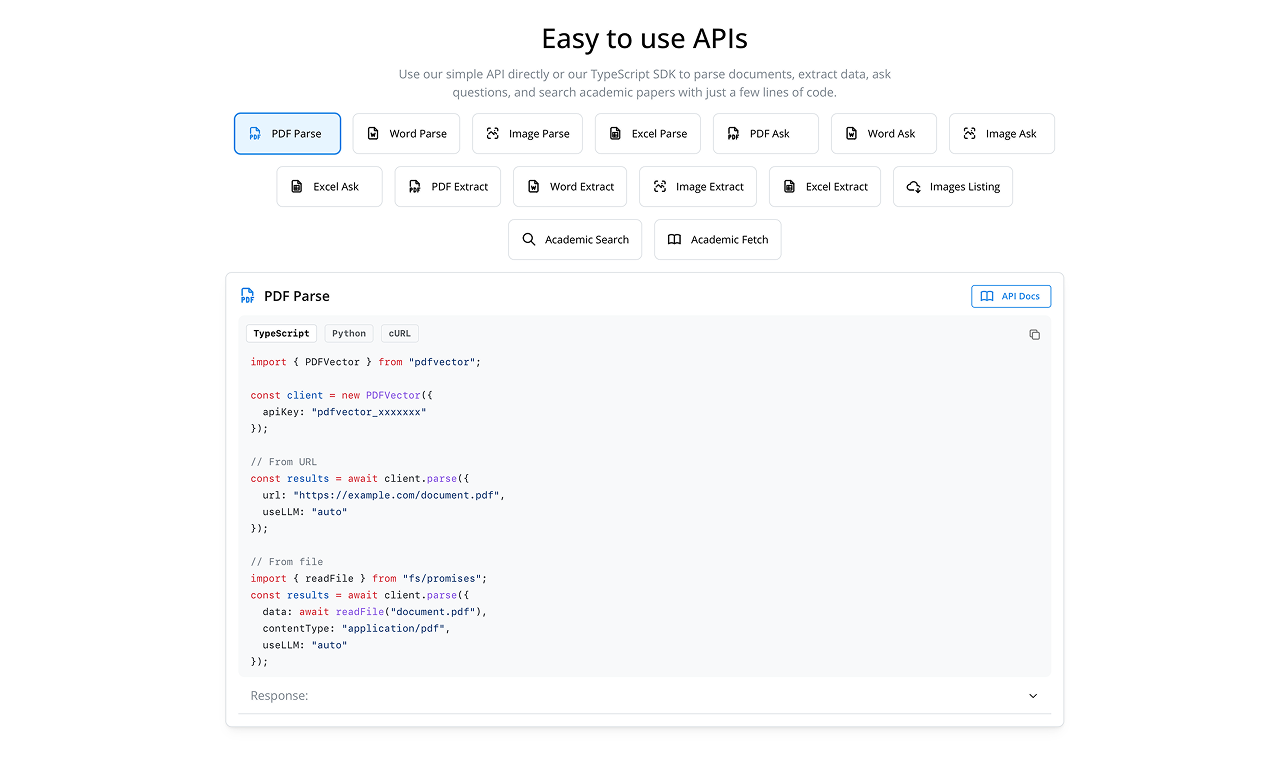The width and height of the screenshot is (1270, 760).
Task: Open the Academic Fetch example
Action: (718, 240)
